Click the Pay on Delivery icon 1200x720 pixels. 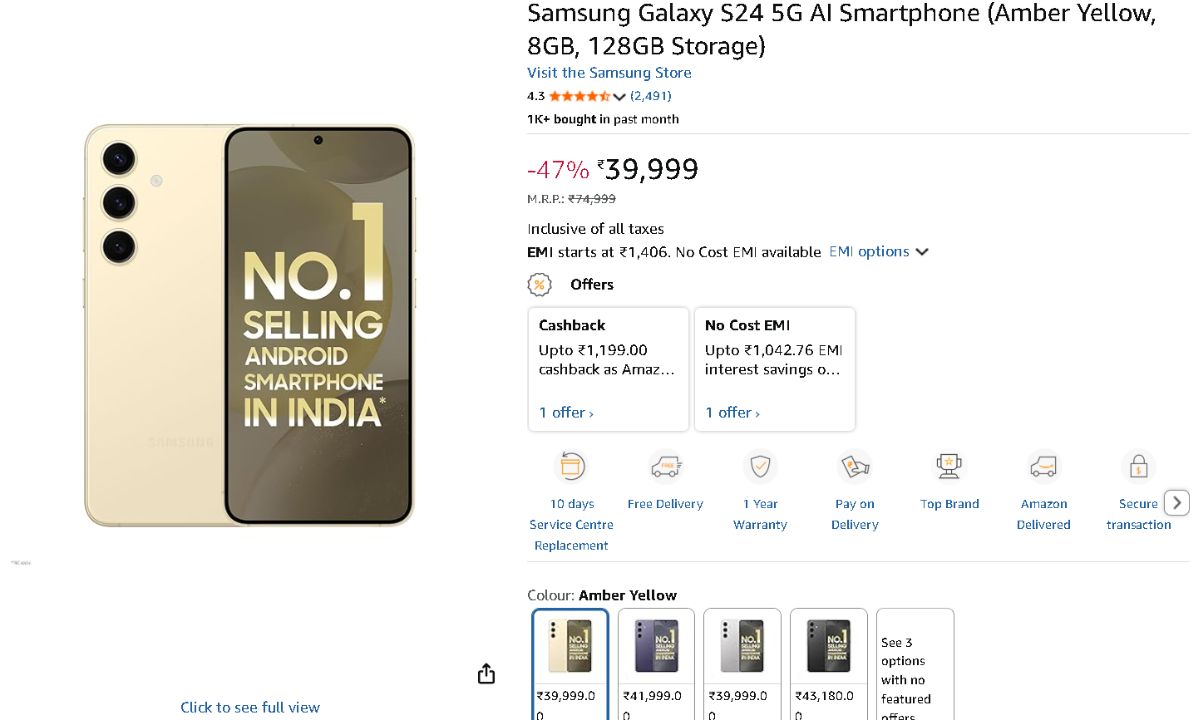(x=855, y=466)
